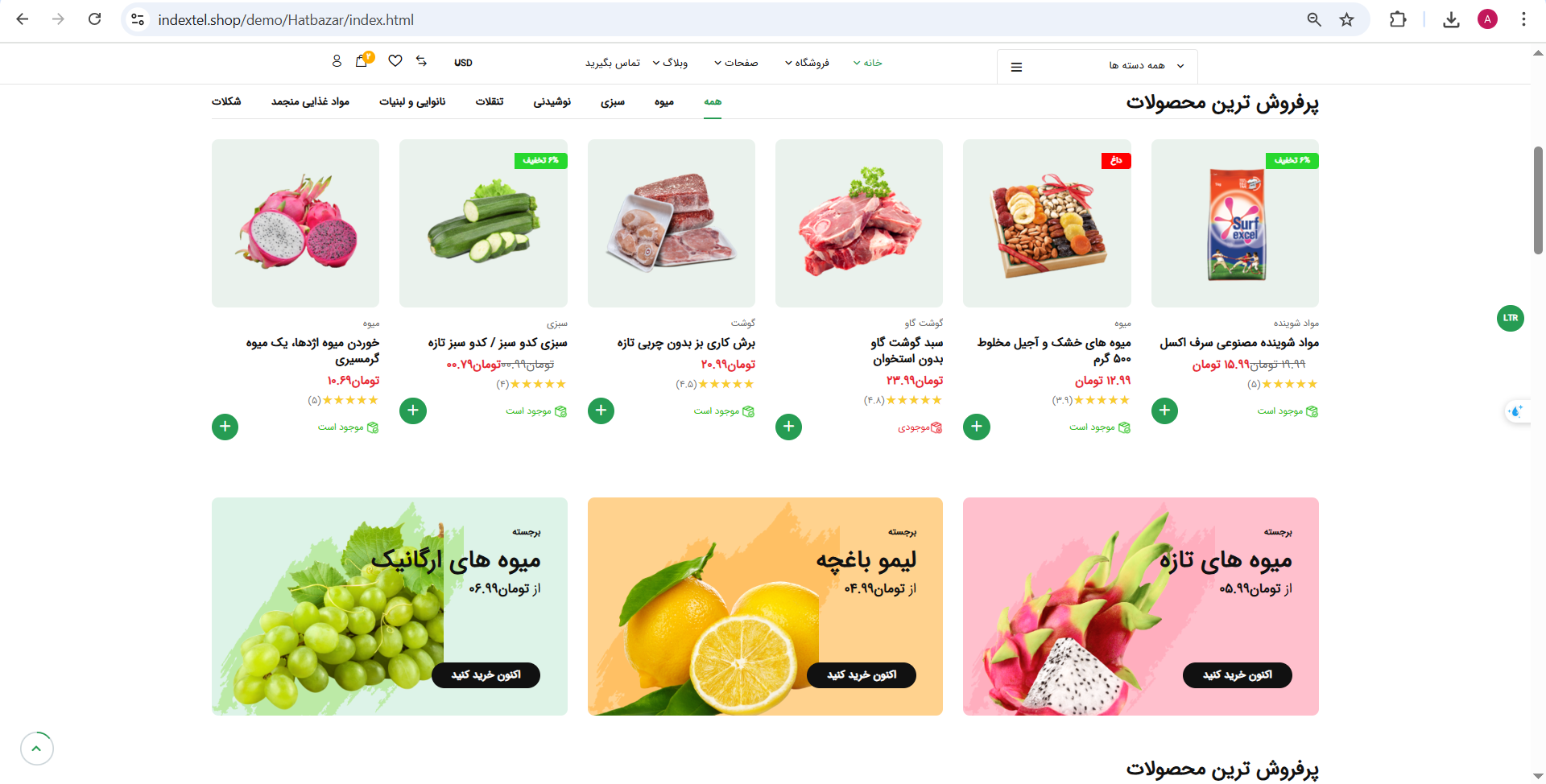1546x784 pixels.
Task: Click the compare arrows icon in header
Action: pos(421,61)
